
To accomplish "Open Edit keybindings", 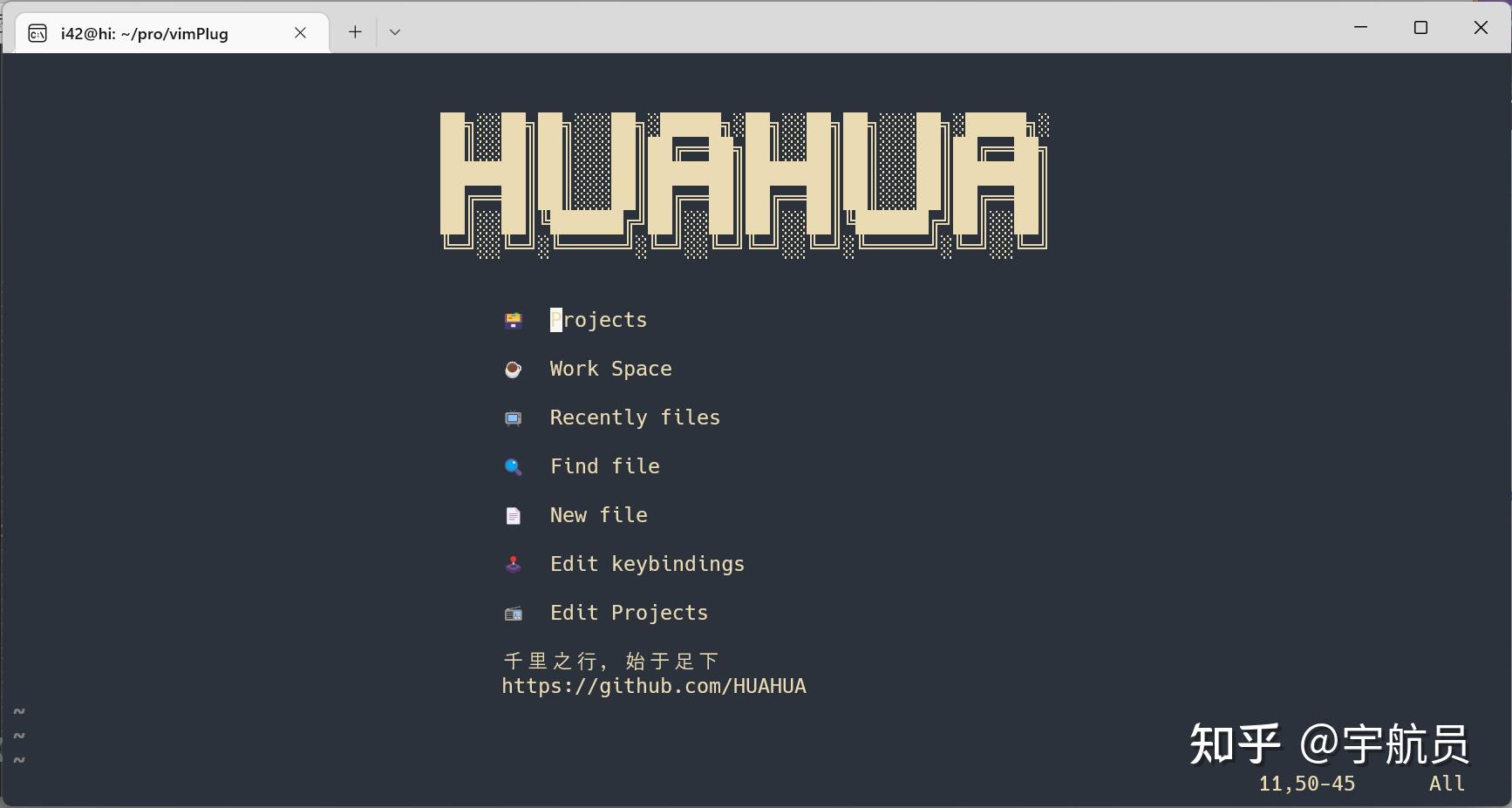I will pos(646,564).
